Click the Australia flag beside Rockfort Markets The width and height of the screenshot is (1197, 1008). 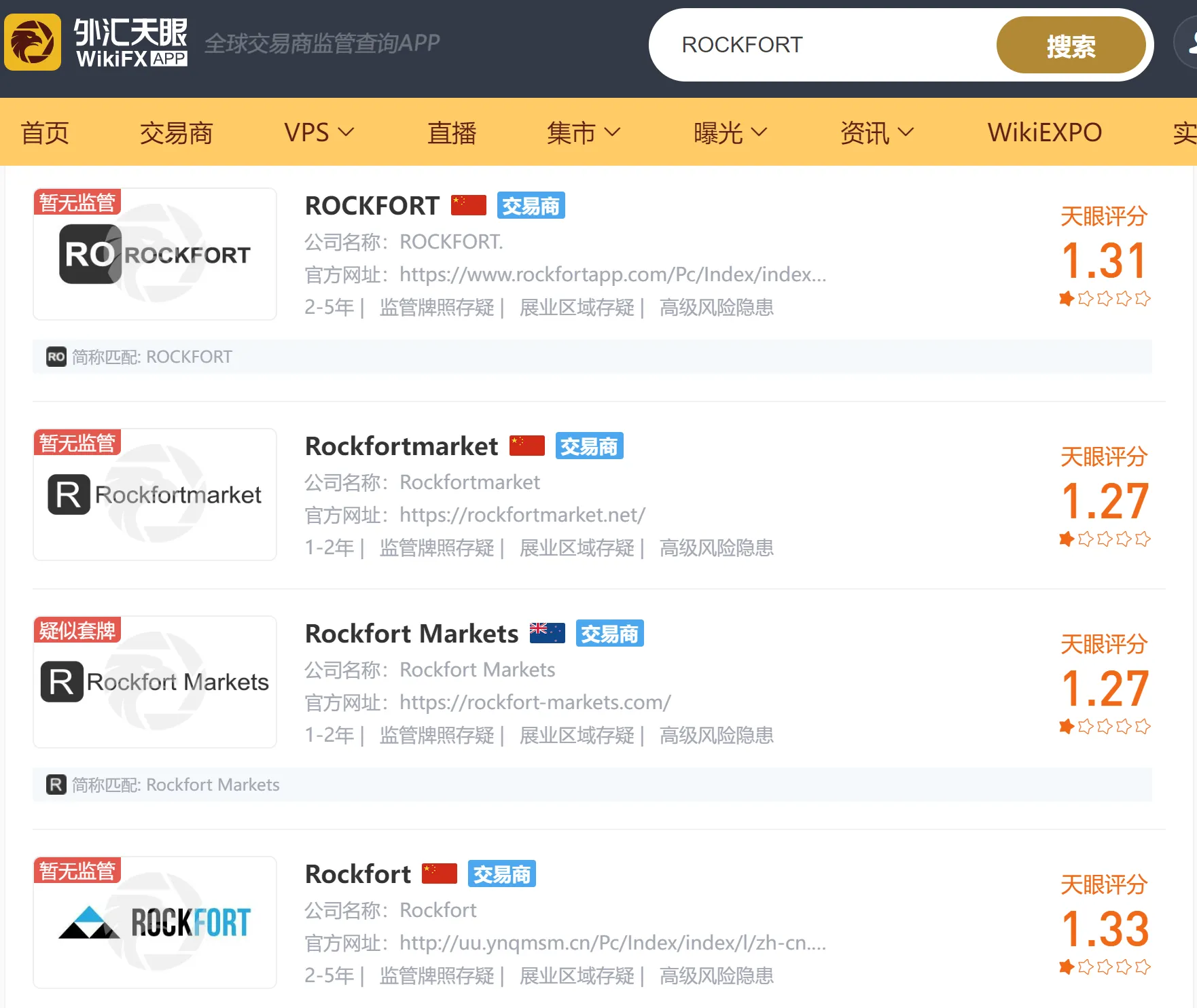coord(548,633)
